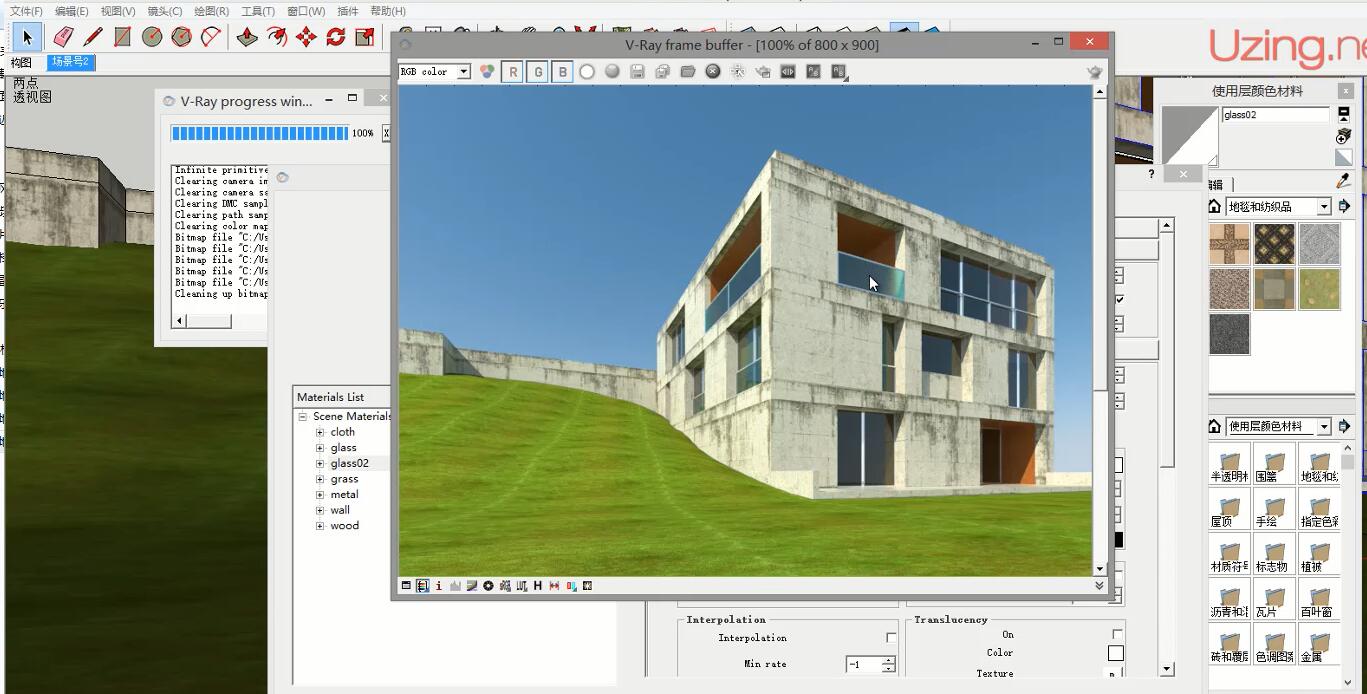The image size is (1367, 694).
Task: Click the Move tool with four red arrows
Action: (x=306, y=37)
